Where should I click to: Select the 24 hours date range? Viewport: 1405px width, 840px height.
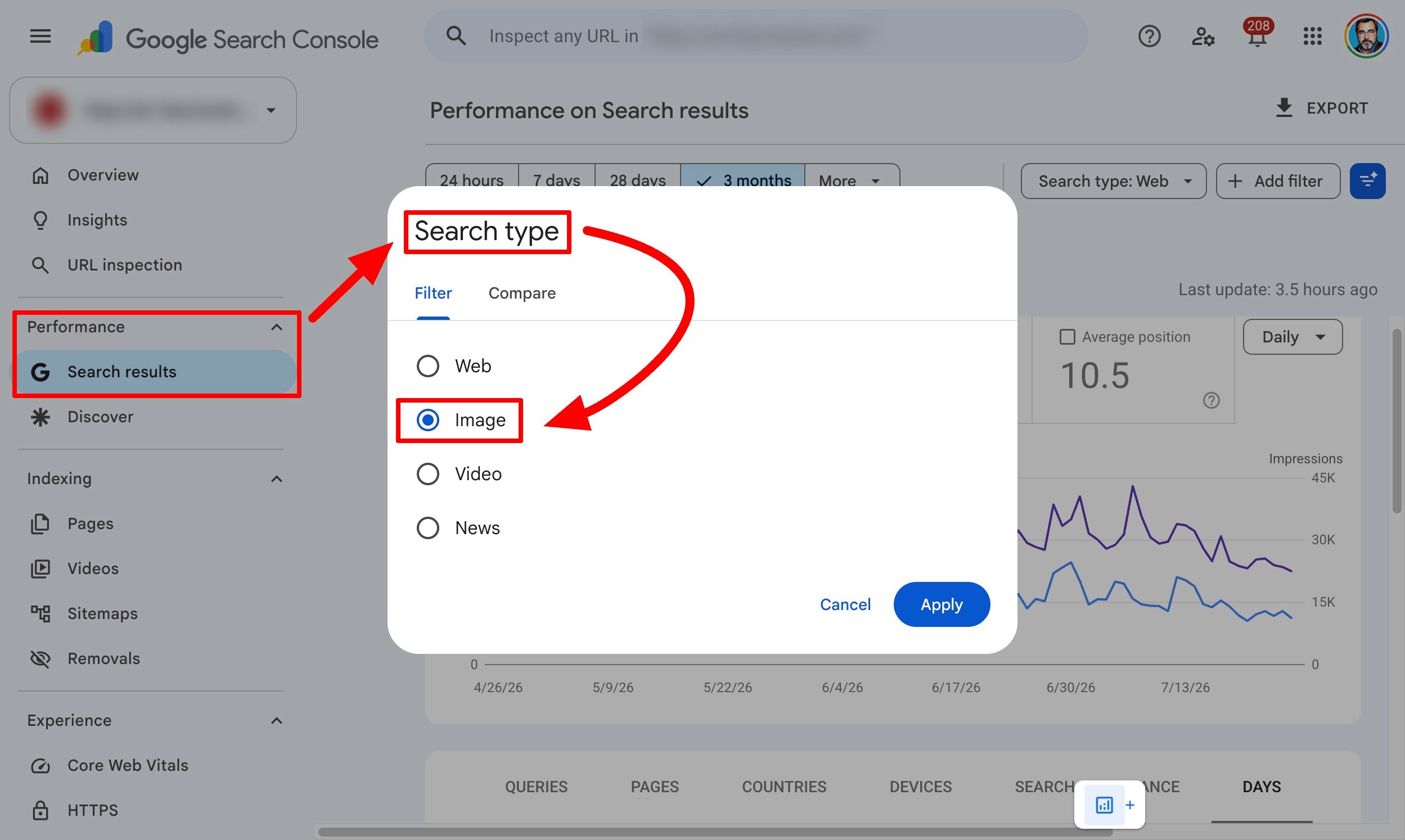471,181
